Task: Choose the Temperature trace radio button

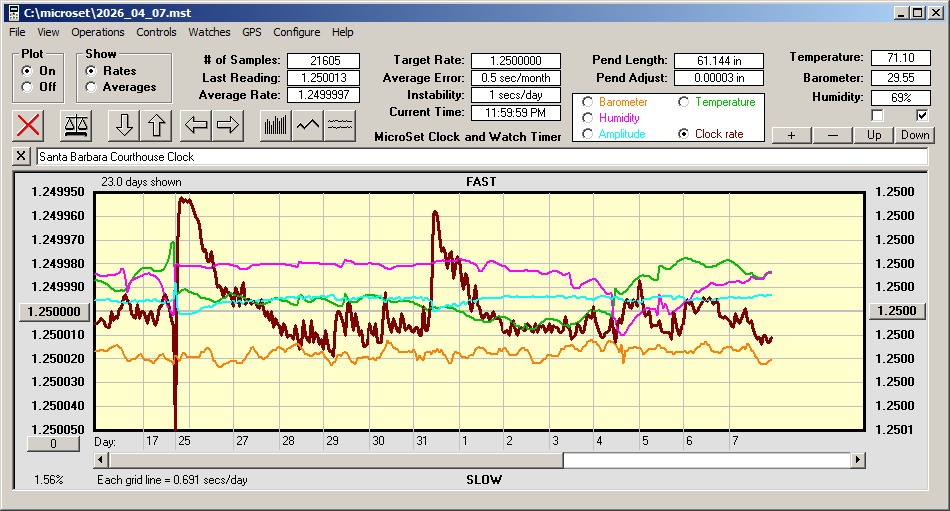Action: 683,102
